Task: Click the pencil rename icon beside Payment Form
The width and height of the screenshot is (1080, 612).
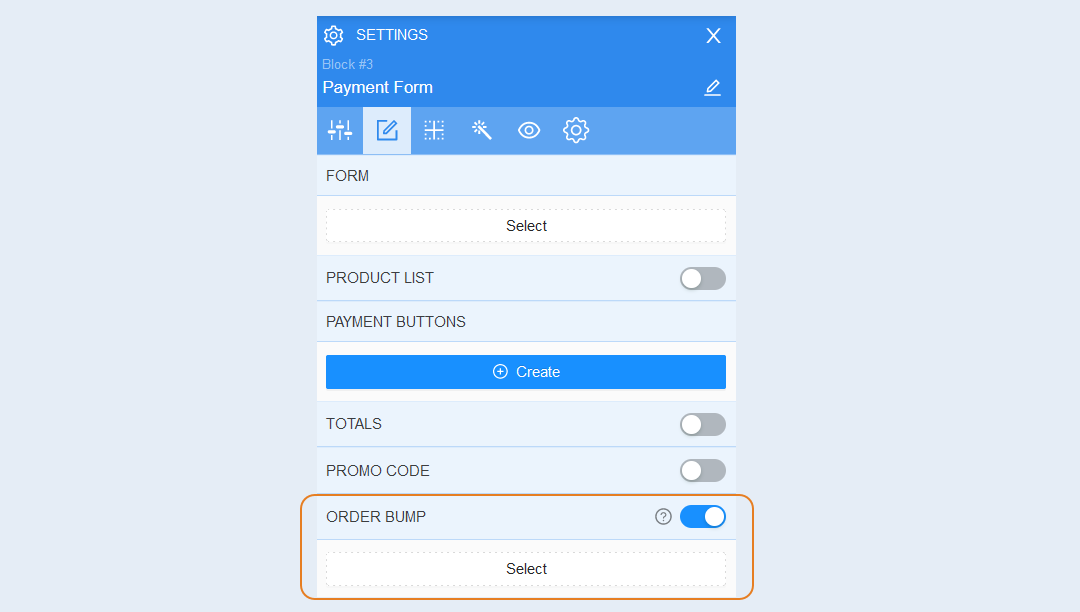Action: (x=712, y=88)
